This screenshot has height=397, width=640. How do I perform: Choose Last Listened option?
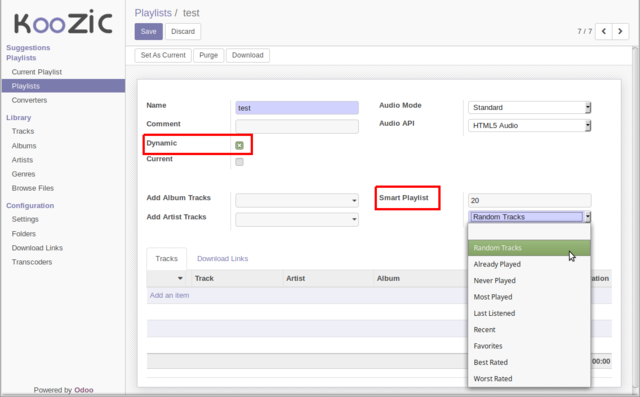(x=529, y=313)
